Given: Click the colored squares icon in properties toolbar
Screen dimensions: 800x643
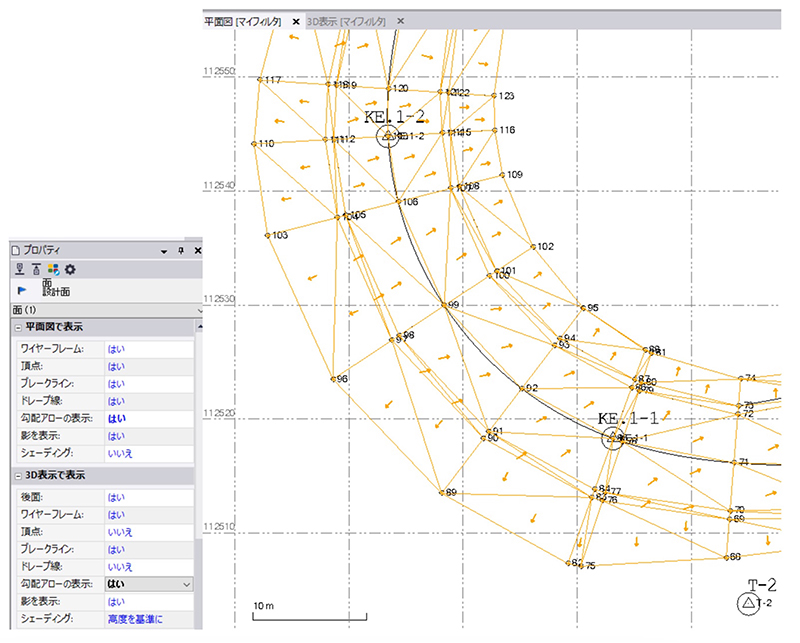Looking at the screenshot, I should click(54, 269).
